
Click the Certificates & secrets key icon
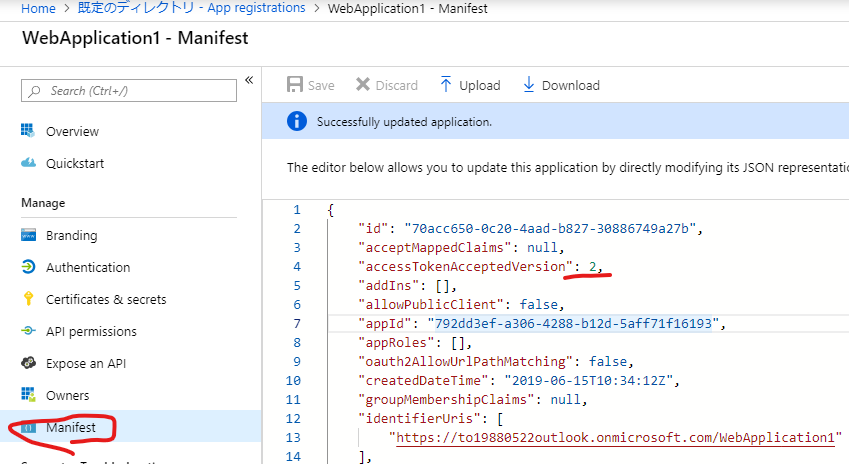coord(28,299)
